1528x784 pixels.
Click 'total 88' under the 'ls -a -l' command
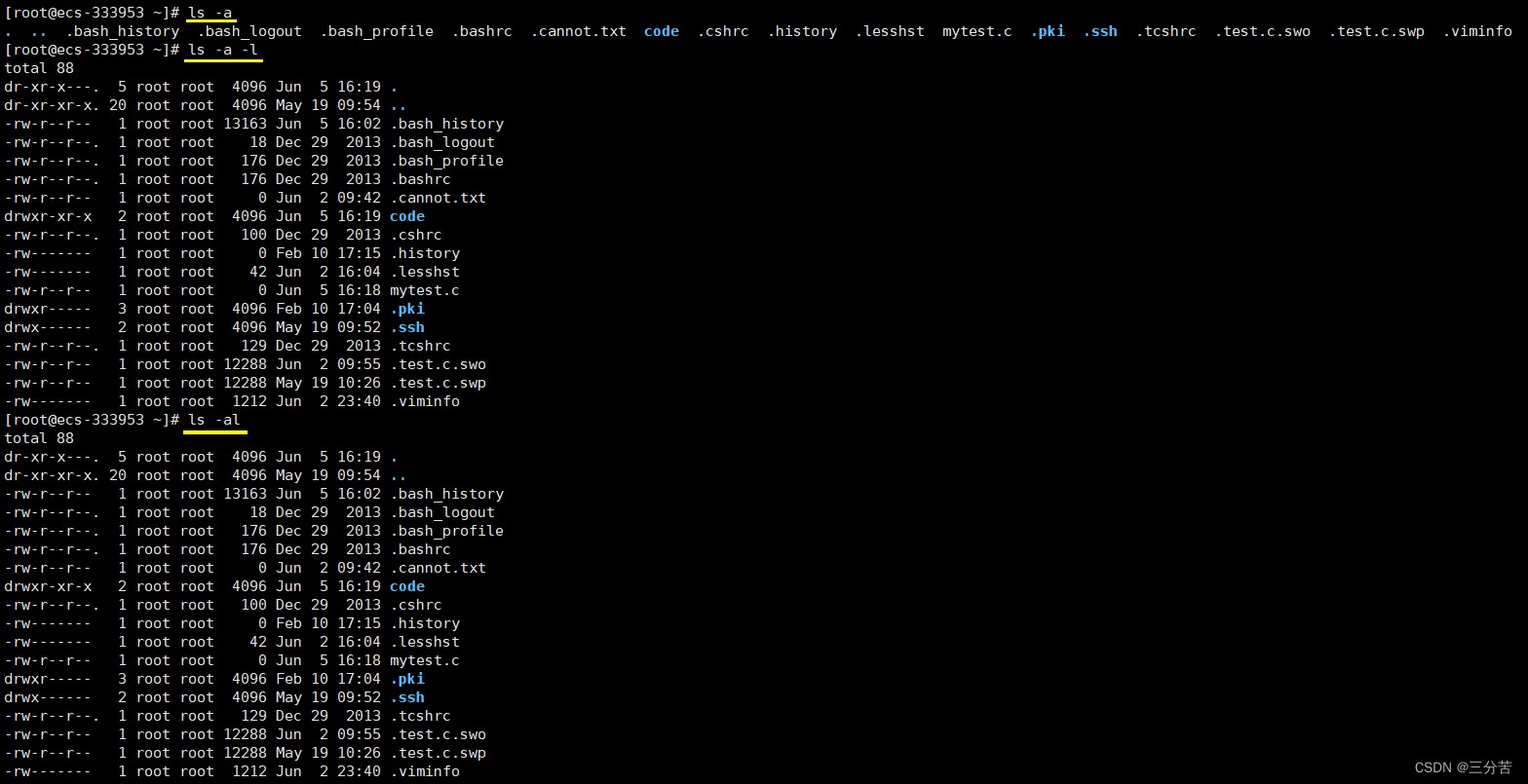39,68
